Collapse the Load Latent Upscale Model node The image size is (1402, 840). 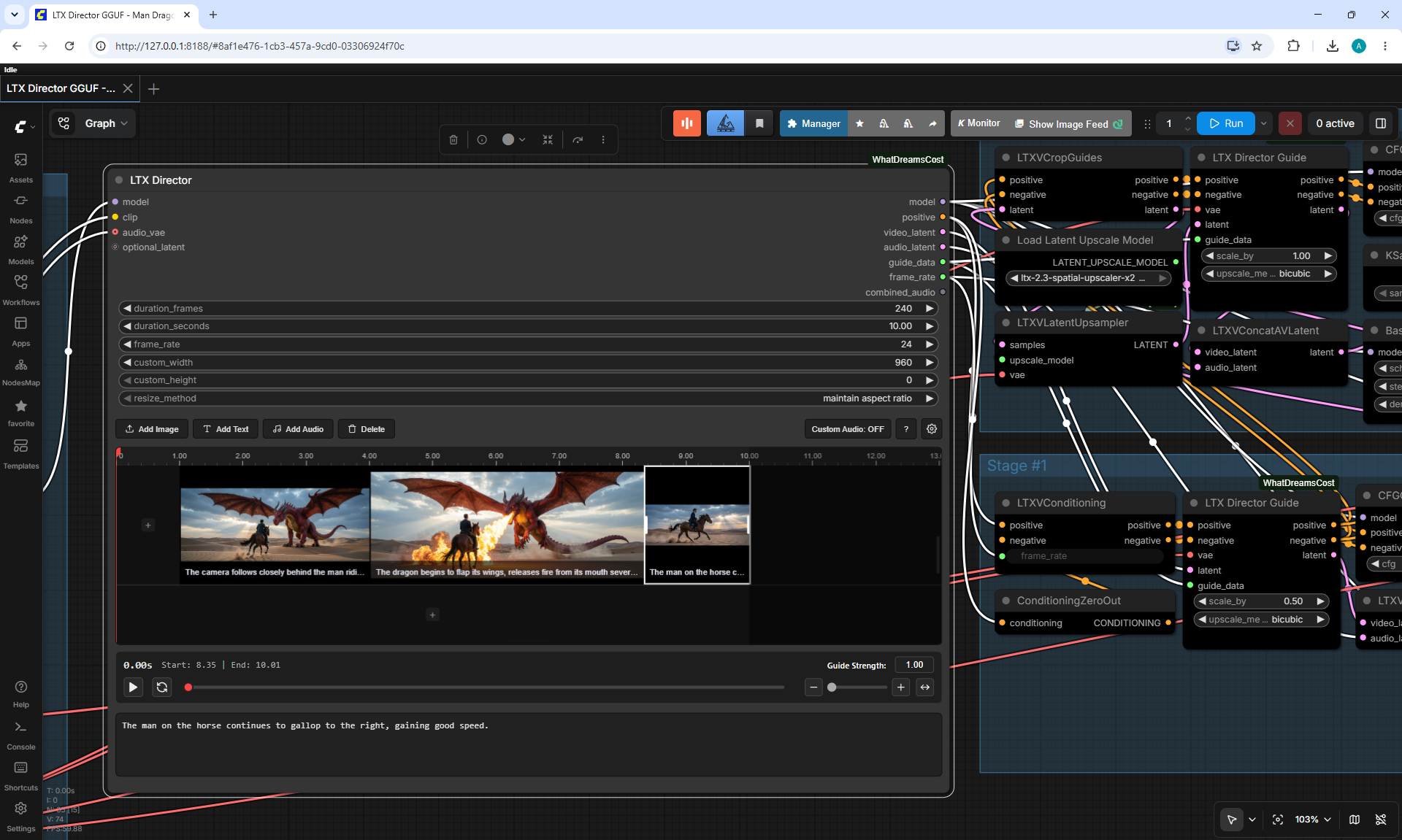(1005, 240)
